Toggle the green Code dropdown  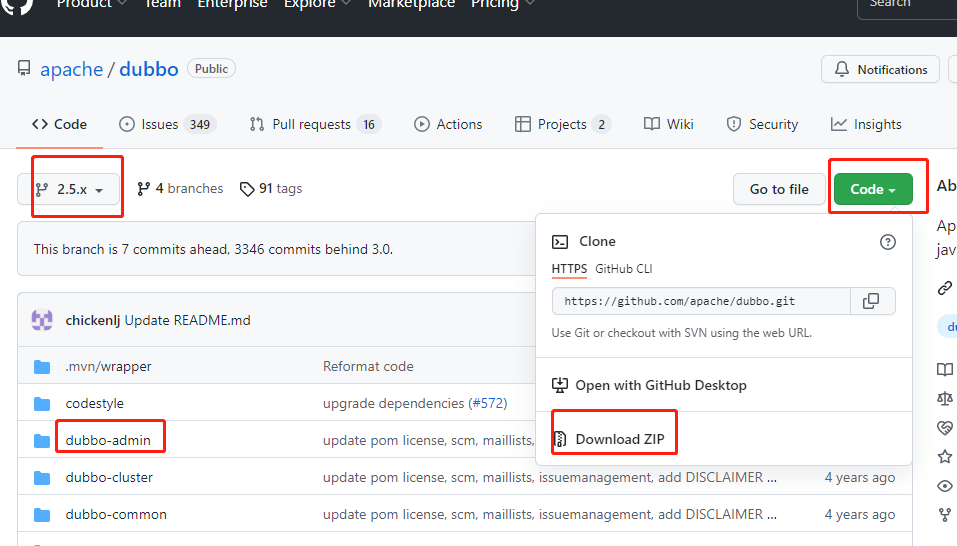tap(873, 189)
